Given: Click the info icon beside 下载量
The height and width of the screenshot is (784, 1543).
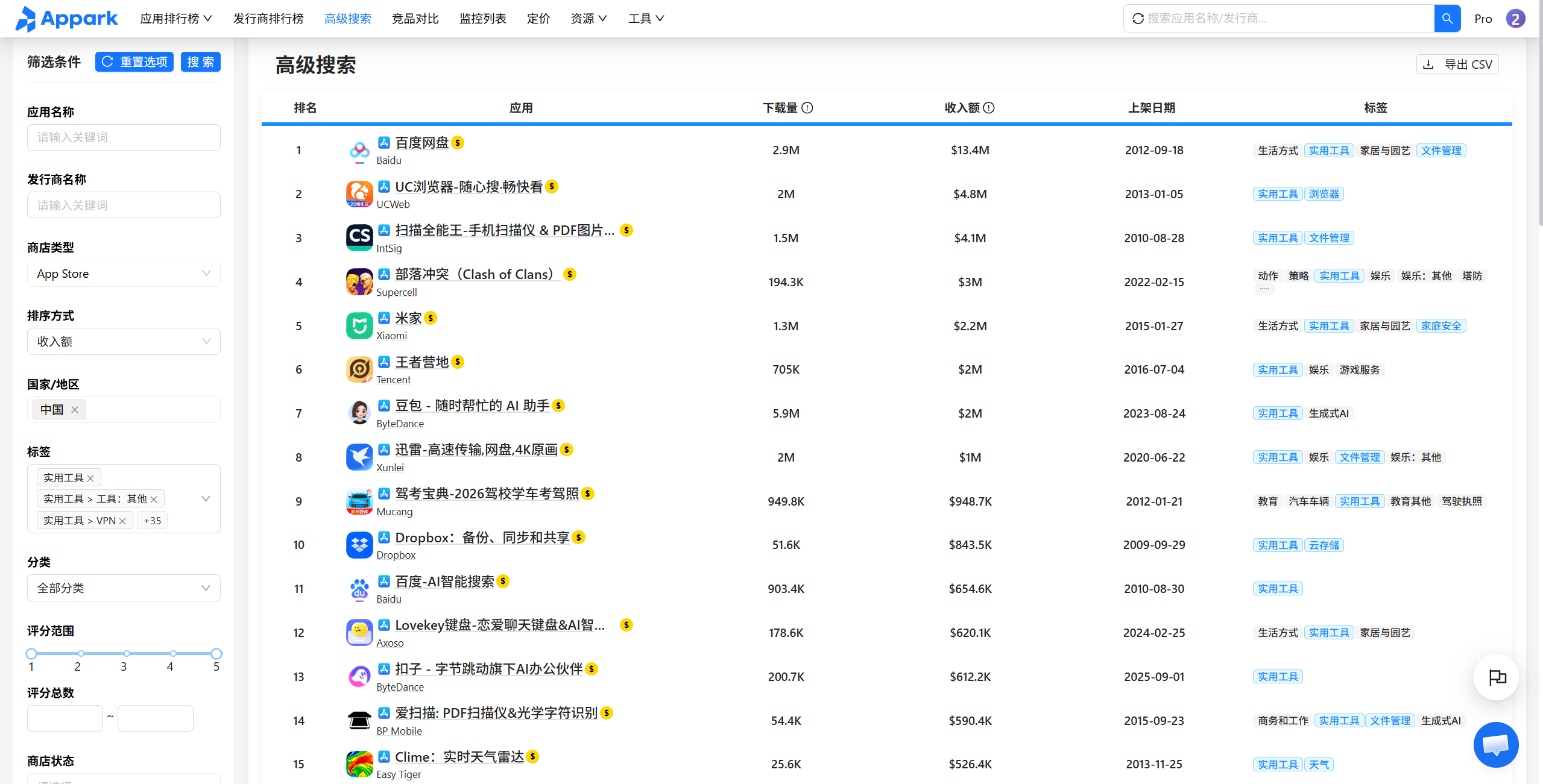Looking at the screenshot, I should (807, 108).
